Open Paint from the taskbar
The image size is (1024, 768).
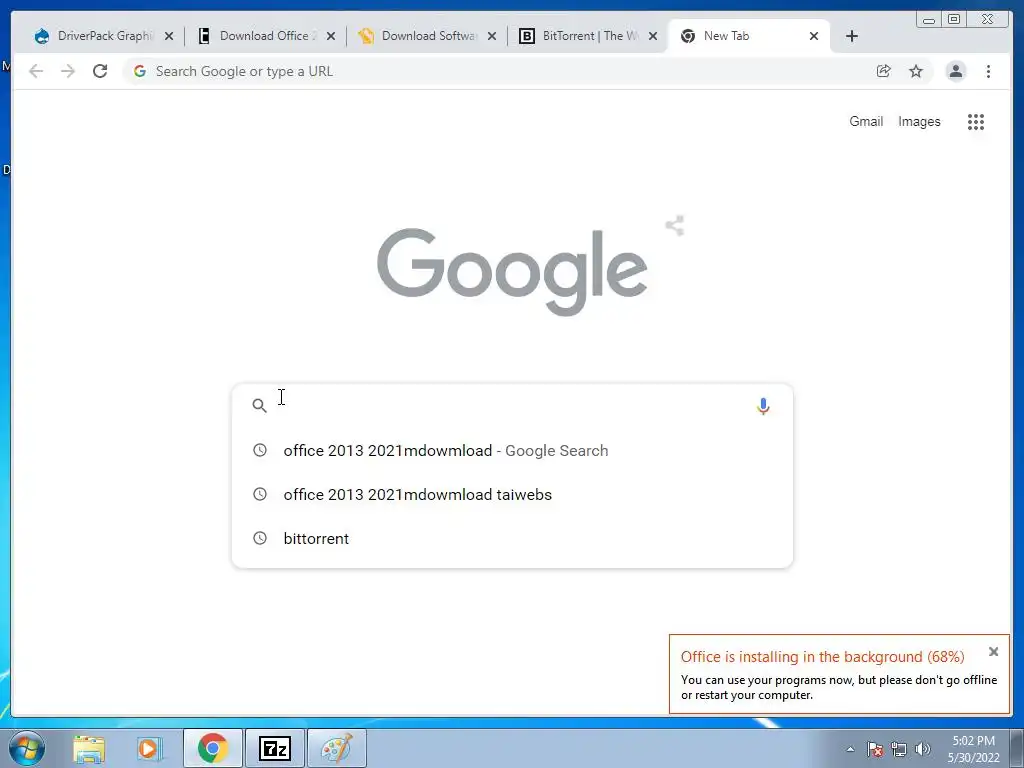click(x=336, y=748)
